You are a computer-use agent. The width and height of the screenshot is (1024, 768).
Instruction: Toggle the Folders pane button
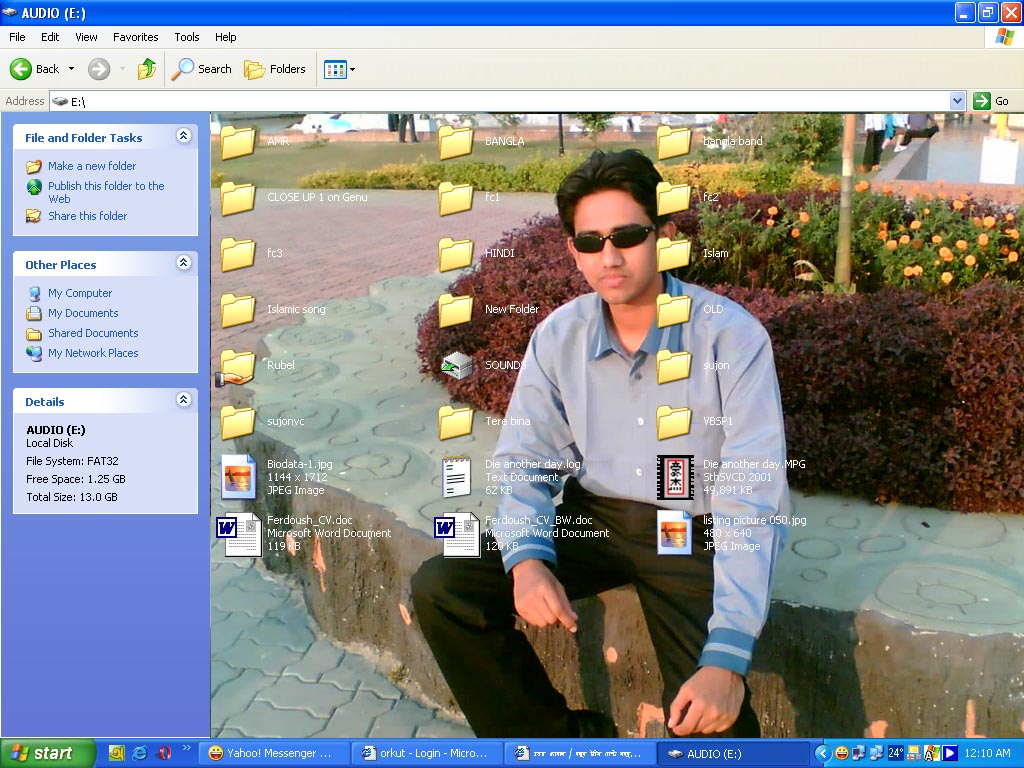tap(274, 69)
